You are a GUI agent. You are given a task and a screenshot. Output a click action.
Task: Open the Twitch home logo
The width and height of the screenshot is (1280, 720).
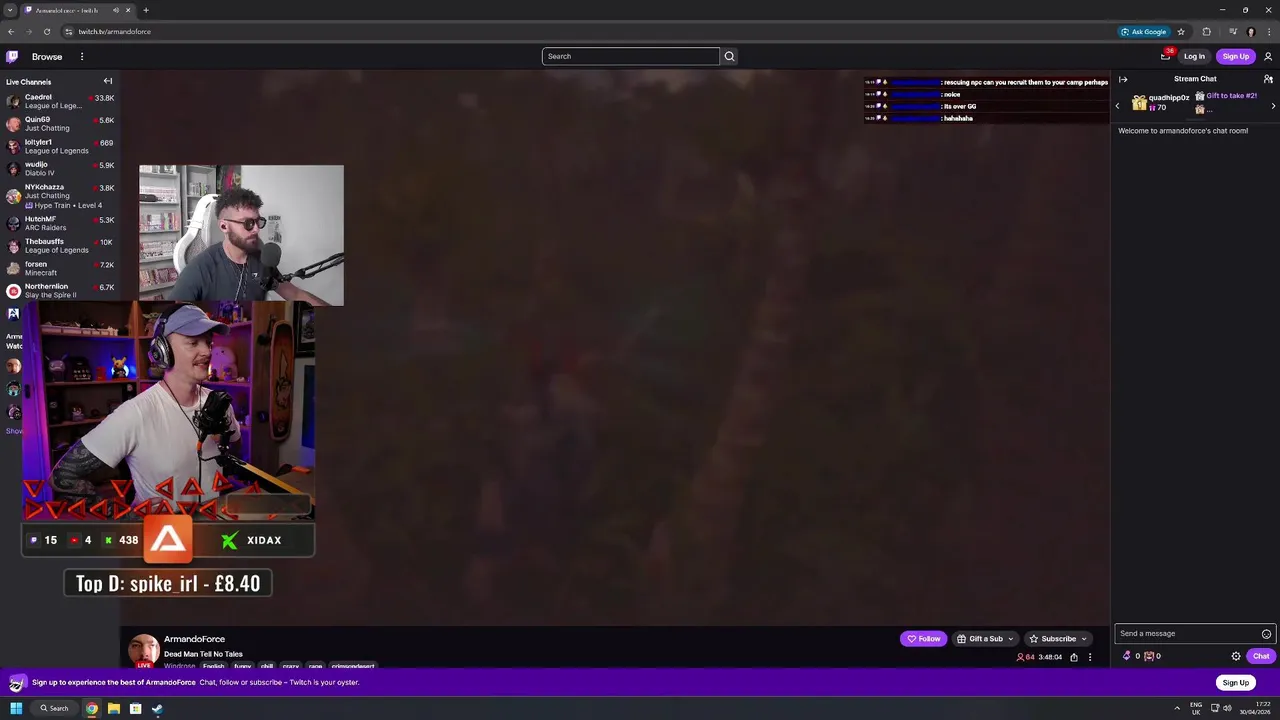point(12,56)
